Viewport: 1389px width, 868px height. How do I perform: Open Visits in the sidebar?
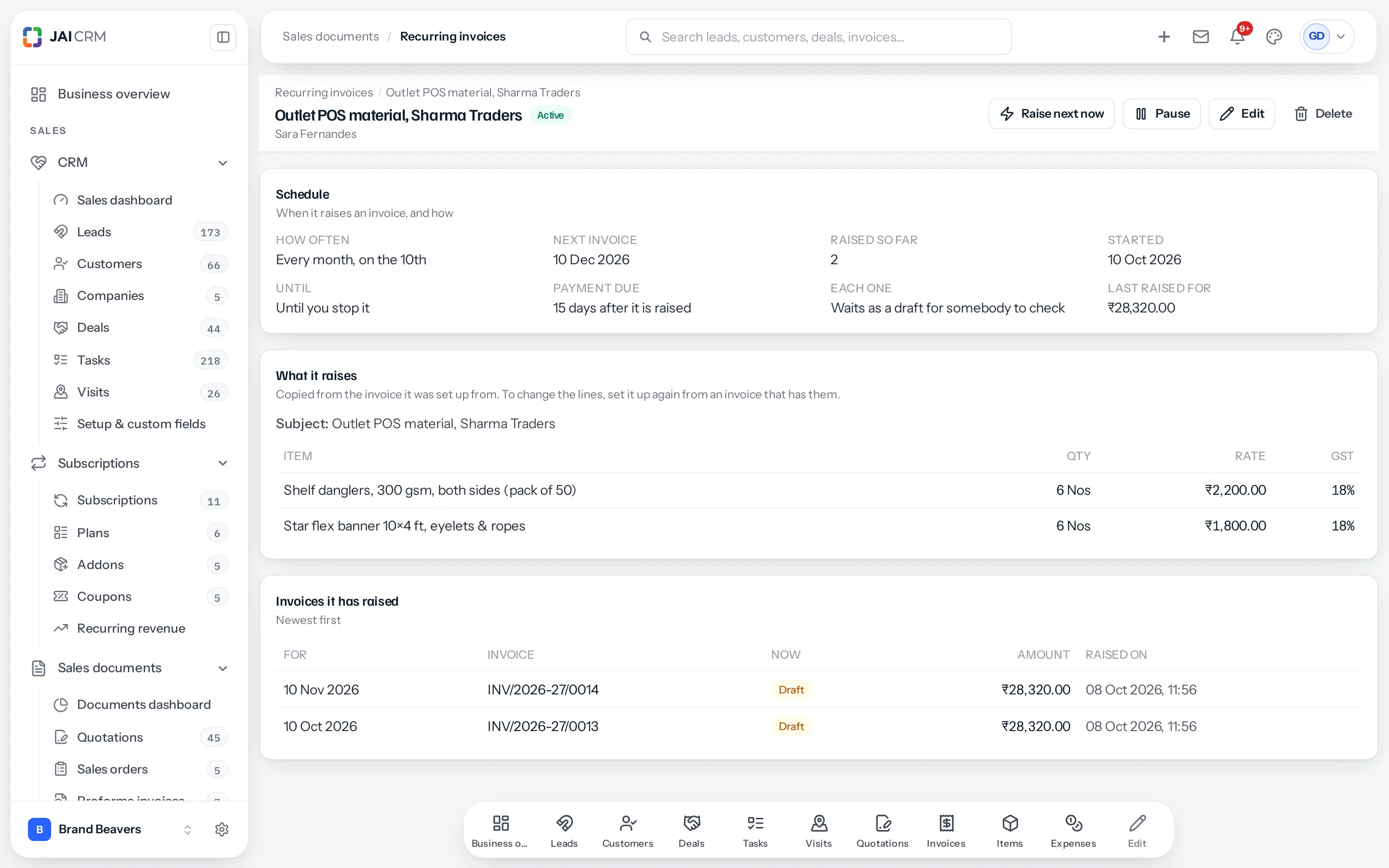click(x=141, y=392)
